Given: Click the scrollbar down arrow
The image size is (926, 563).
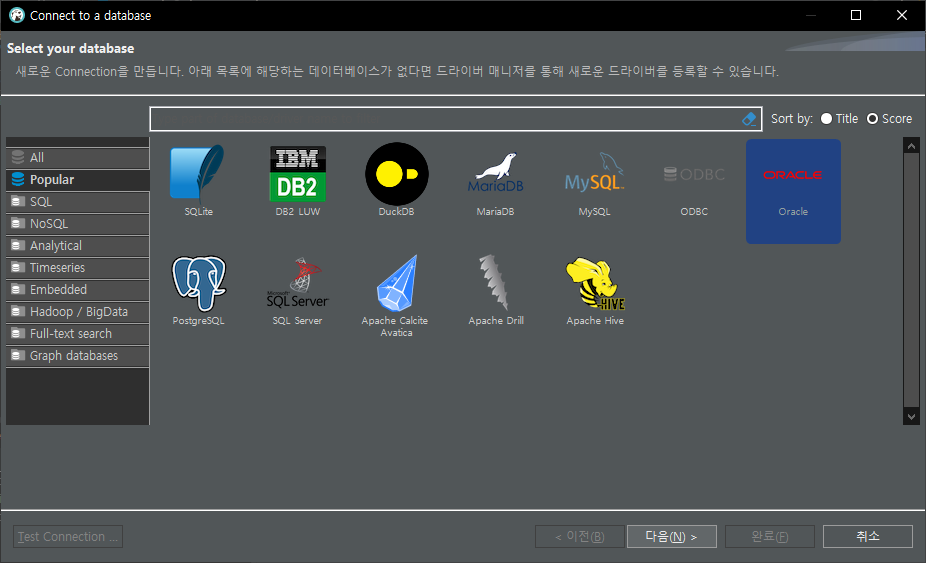Looking at the screenshot, I should coord(911,416).
